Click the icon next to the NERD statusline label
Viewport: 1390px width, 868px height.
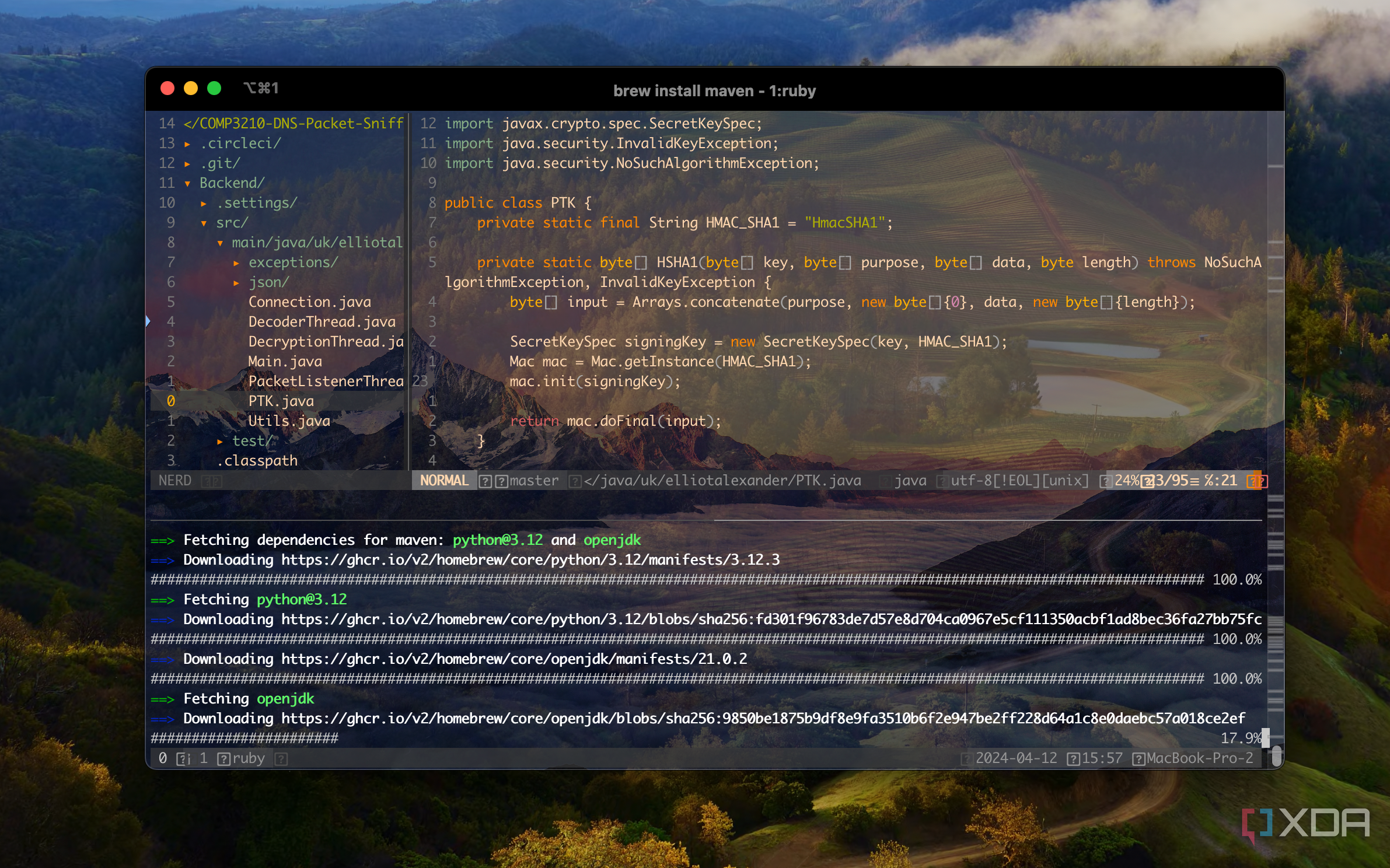210,480
